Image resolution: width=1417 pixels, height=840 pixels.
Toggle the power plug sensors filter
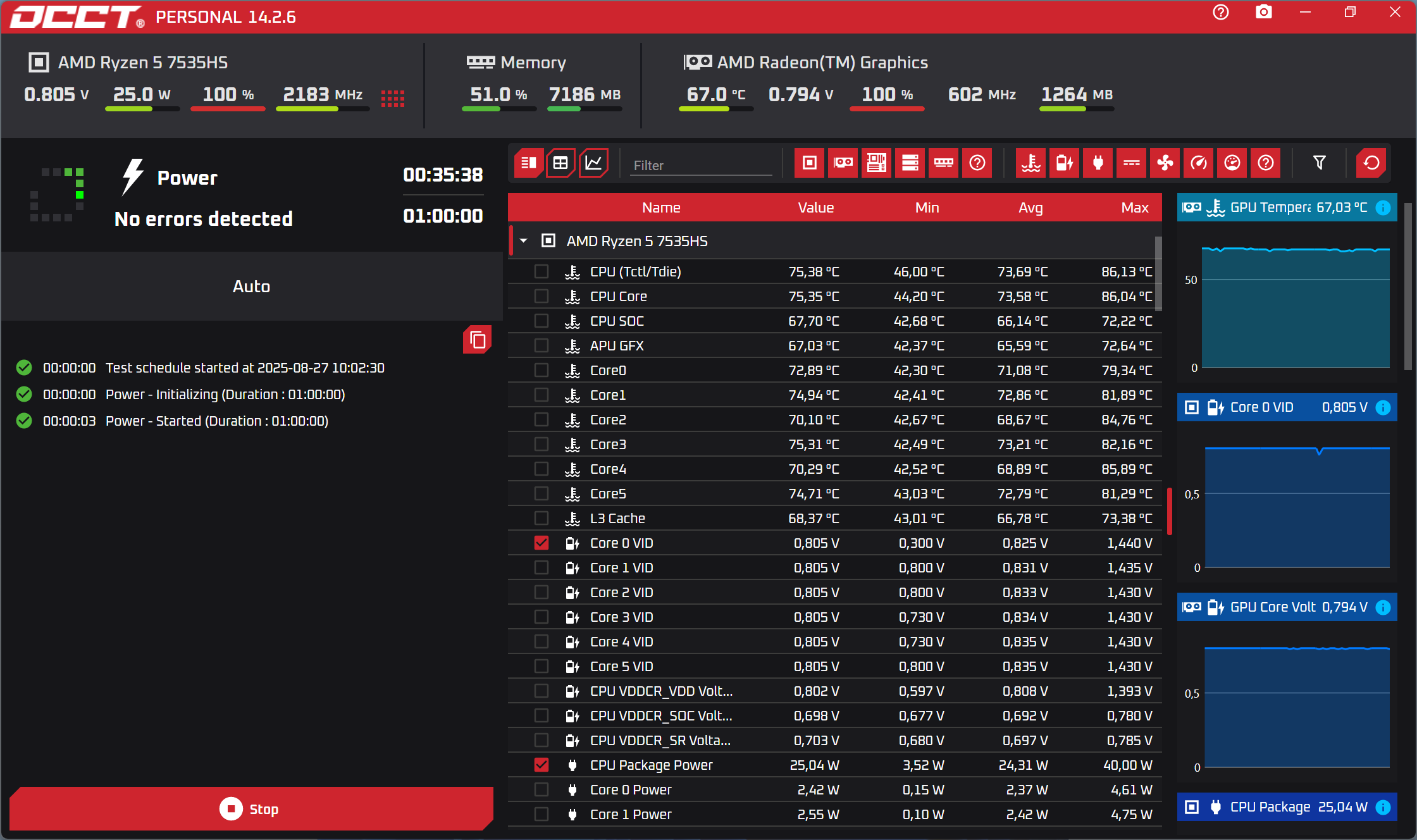coord(1098,163)
